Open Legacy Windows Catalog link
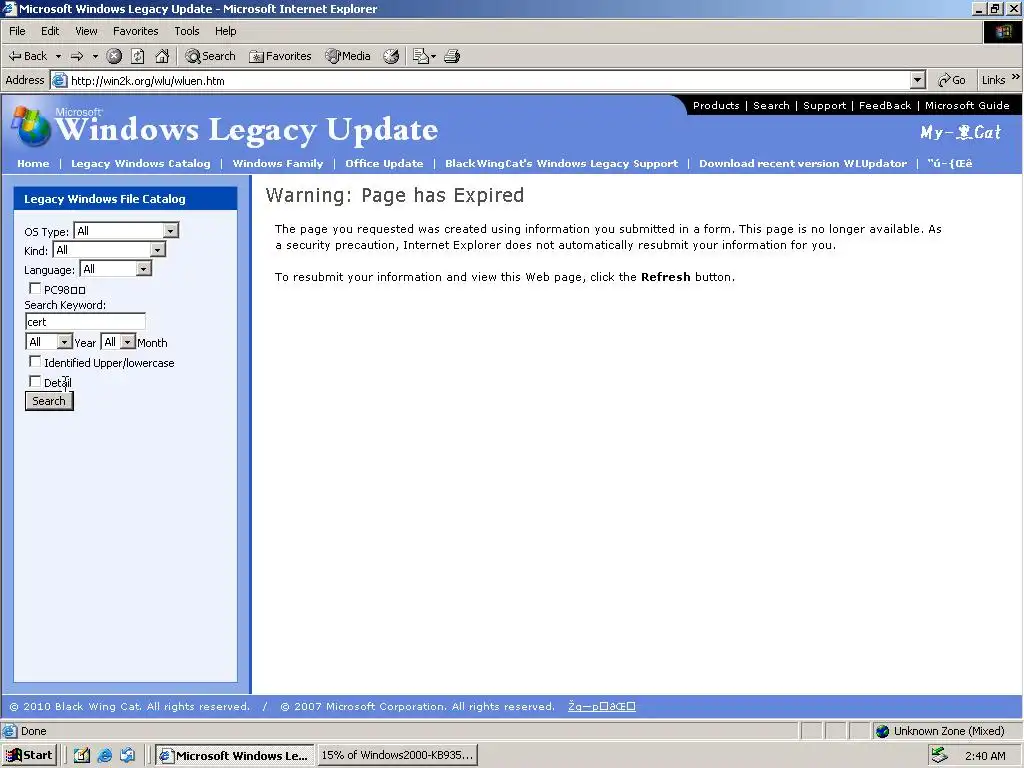 pos(141,163)
